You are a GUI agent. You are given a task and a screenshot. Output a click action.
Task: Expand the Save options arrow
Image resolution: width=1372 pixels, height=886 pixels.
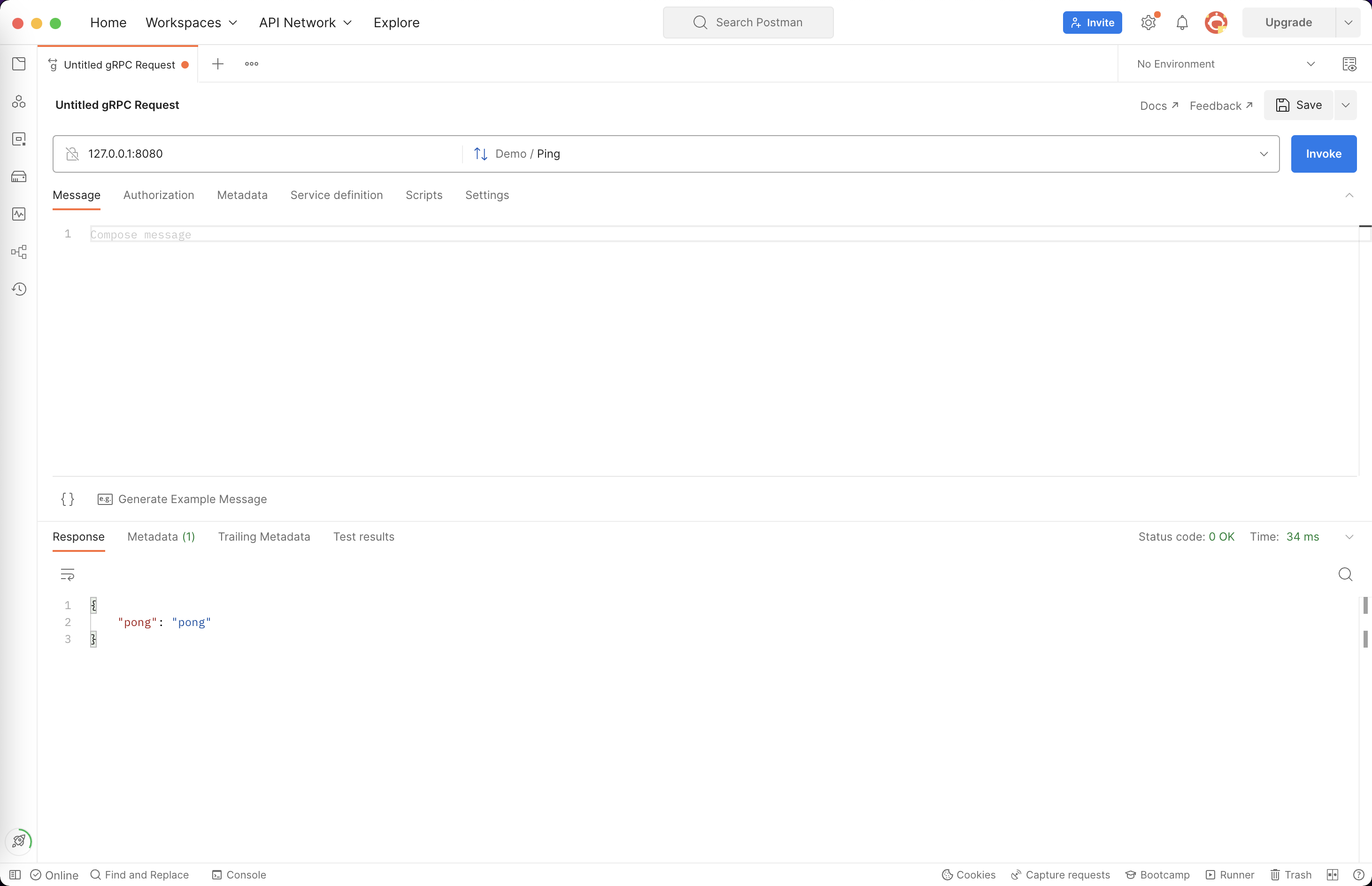(x=1346, y=105)
